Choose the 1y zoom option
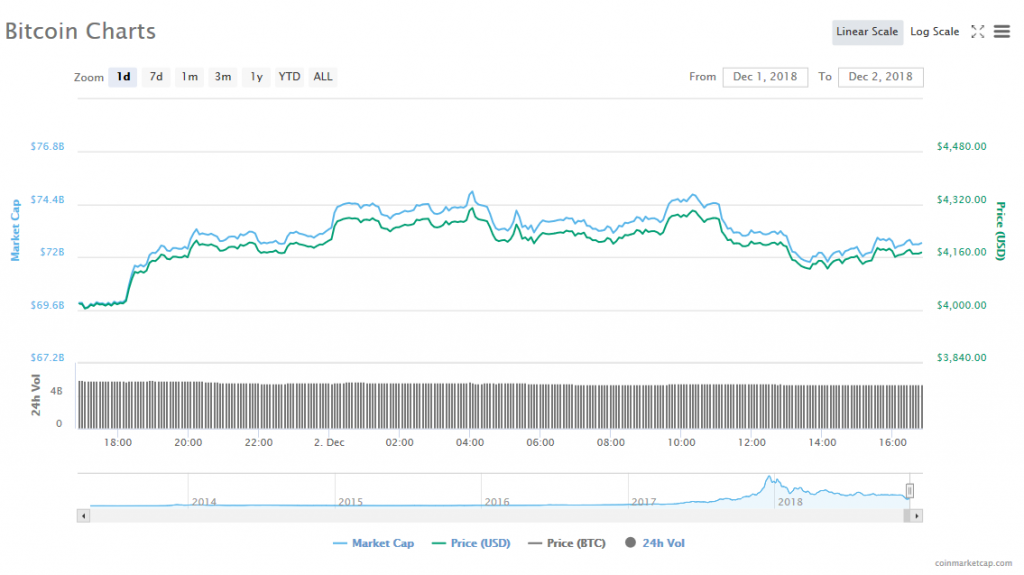The width and height of the screenshot is (1024, 575). [256, 77]
